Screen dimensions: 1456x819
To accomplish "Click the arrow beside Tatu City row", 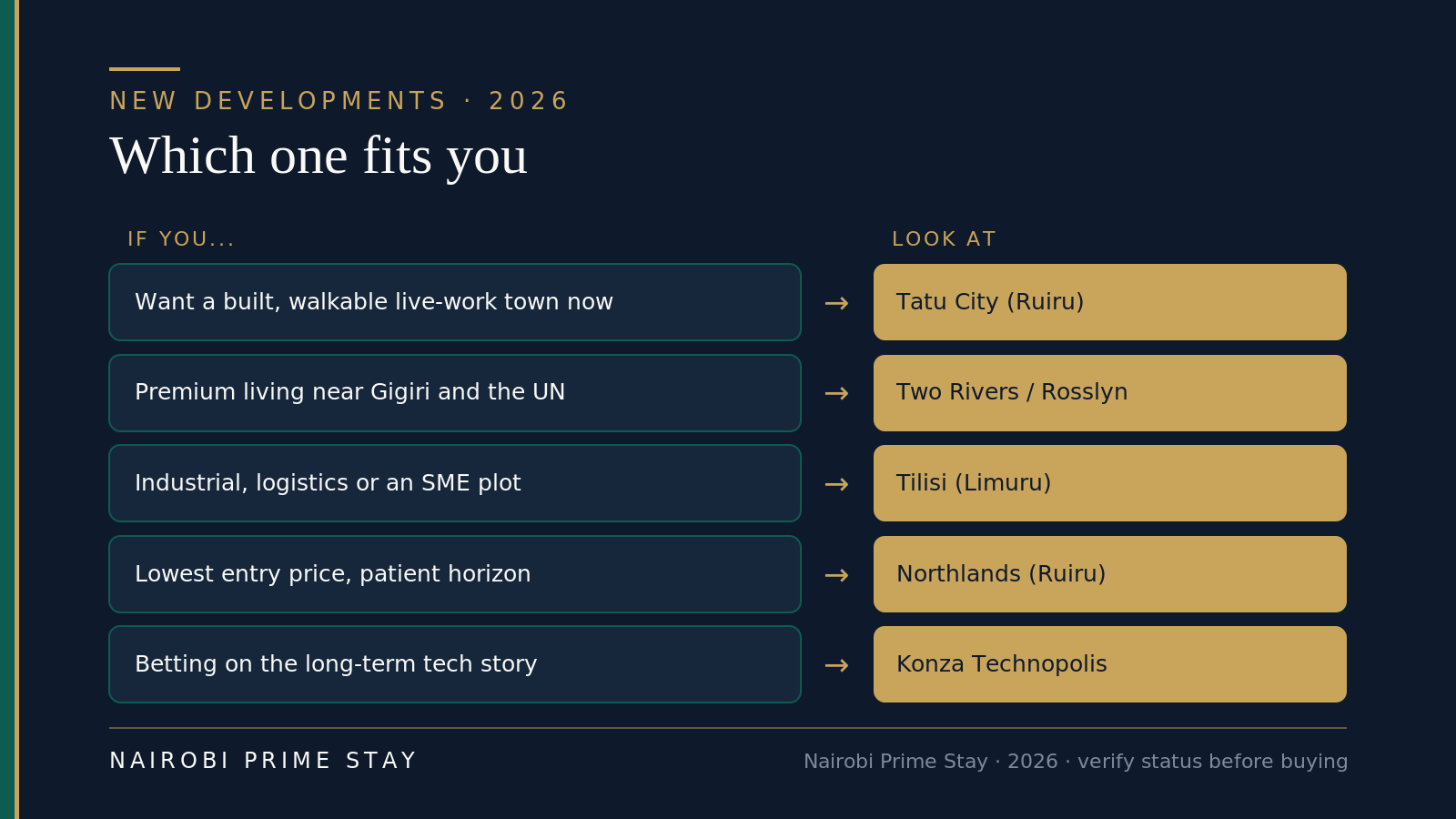I will 836,303.
